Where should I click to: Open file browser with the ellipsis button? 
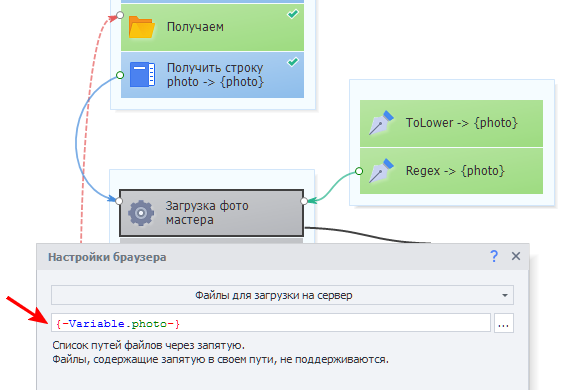[504, 323]
